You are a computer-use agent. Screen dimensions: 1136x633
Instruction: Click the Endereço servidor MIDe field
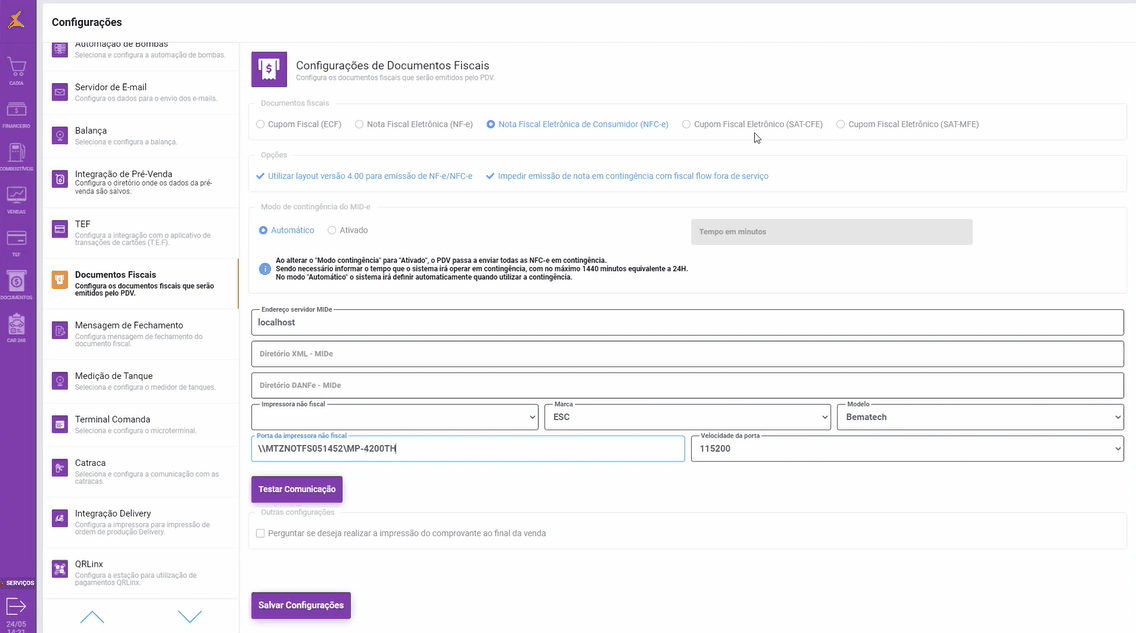click(x=688, y=323)
